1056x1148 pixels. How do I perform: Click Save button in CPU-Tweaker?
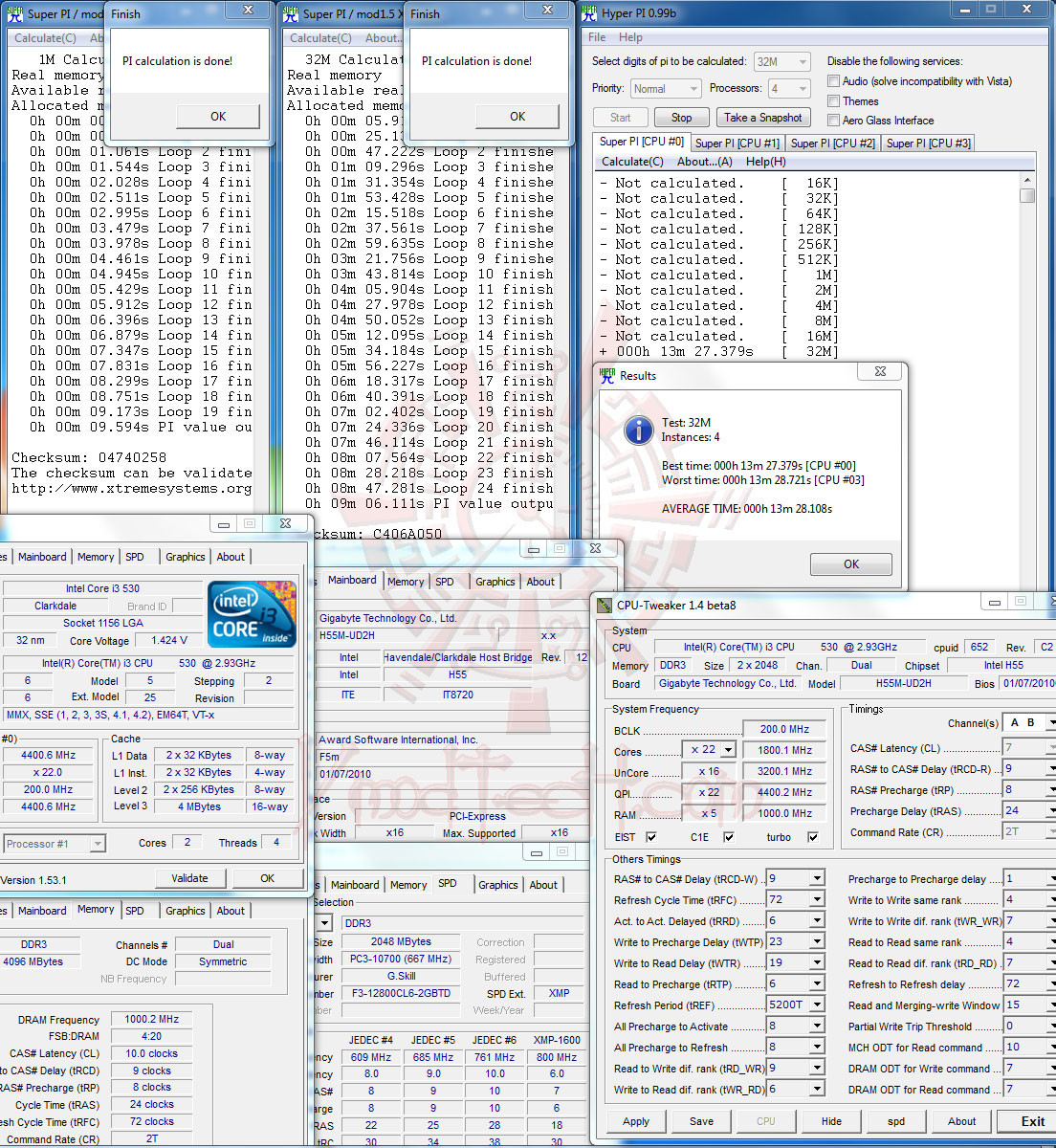point(701,1121)
